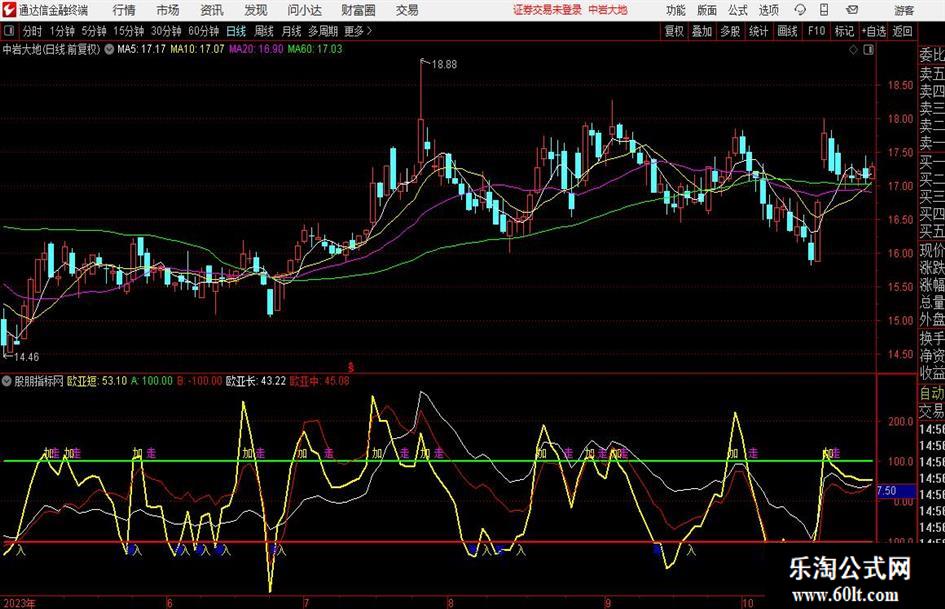Switch to 15分钟 chart period

(128, 31)
